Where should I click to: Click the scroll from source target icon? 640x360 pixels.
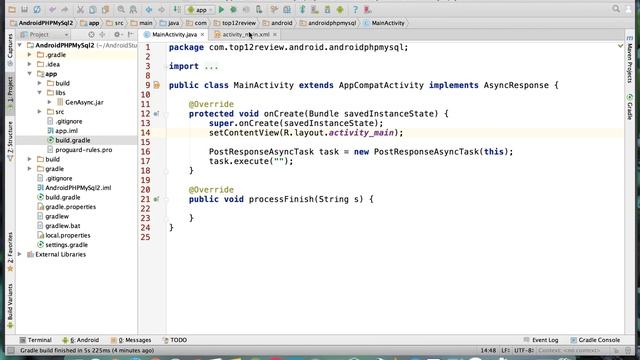coord(91,35)
